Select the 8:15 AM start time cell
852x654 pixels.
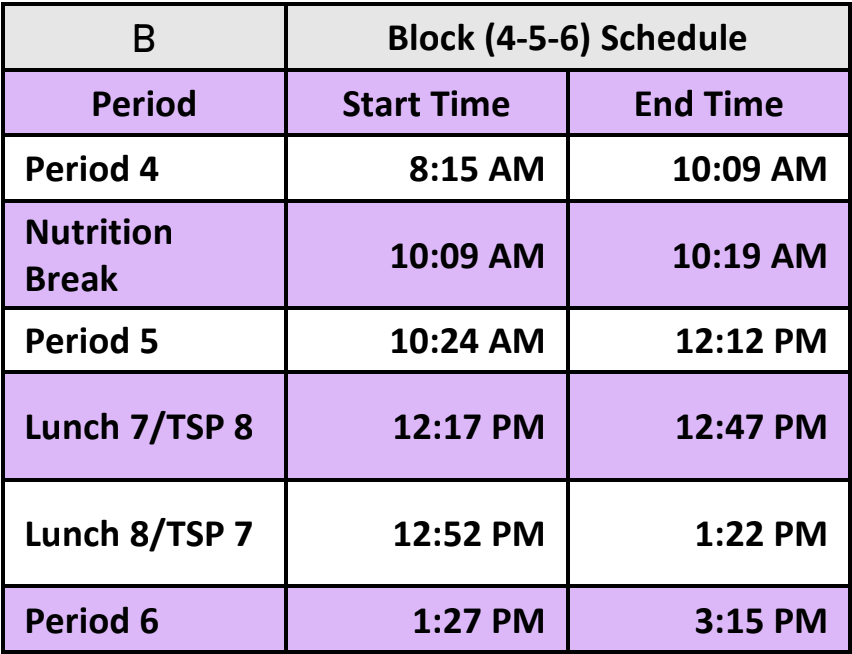coord(427,168)
